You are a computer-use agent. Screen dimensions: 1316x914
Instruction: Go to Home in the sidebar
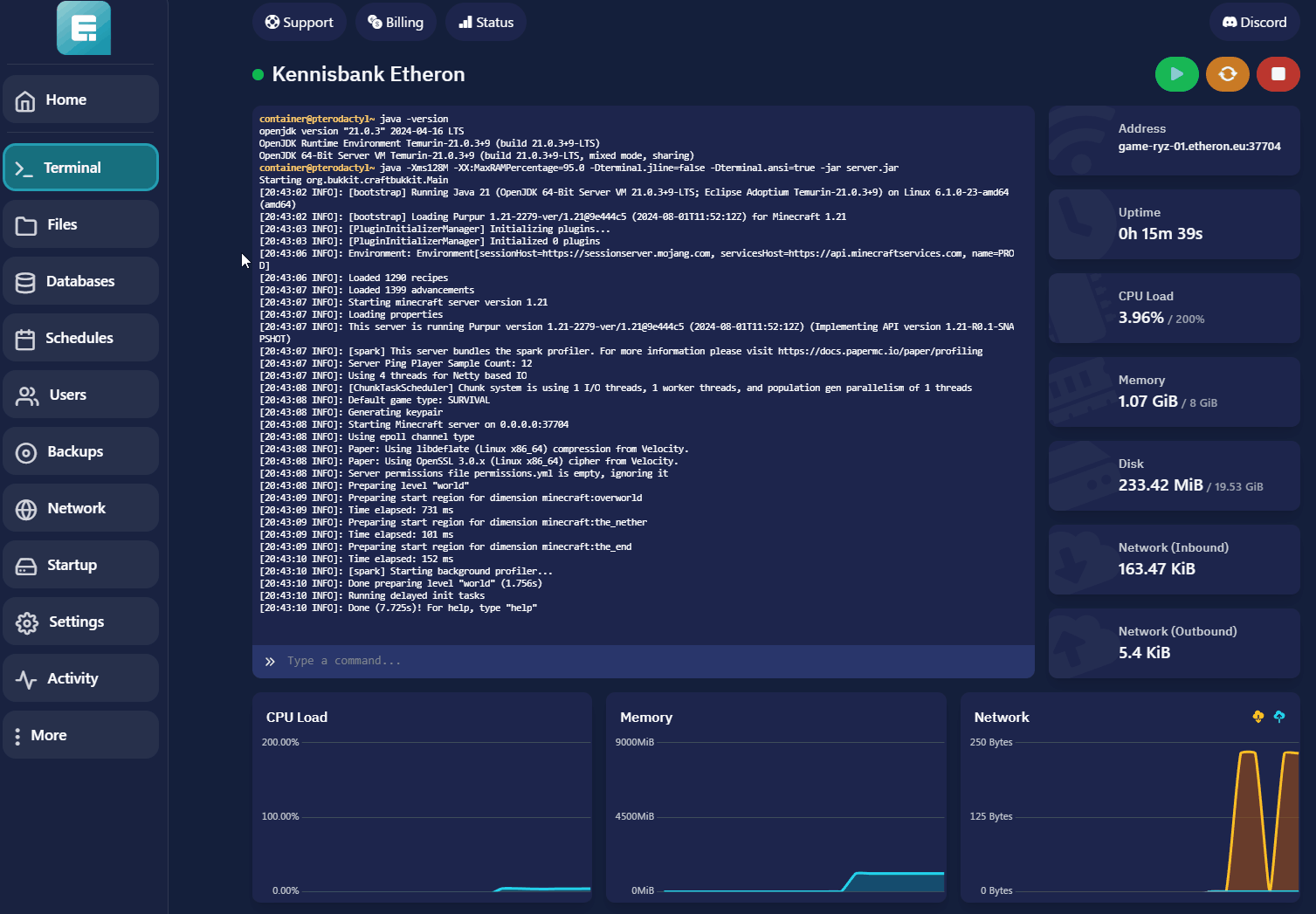click(80, 100)
